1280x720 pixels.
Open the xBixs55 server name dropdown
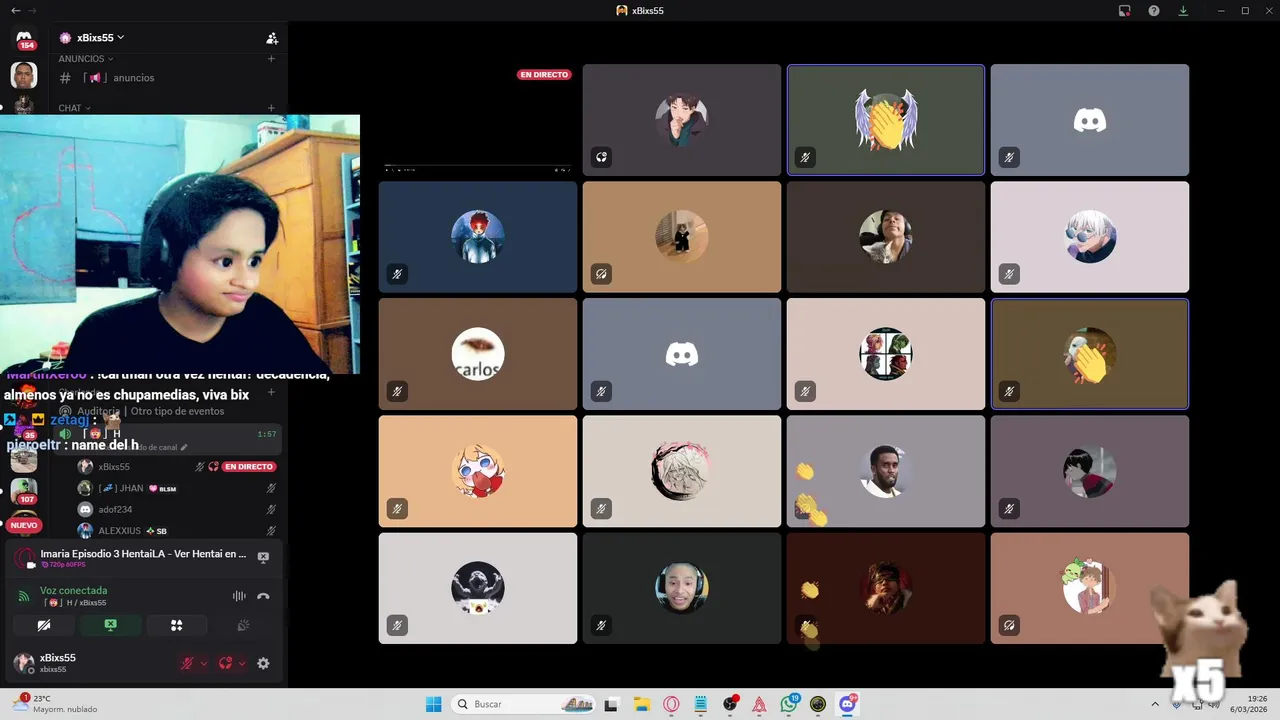99,38
